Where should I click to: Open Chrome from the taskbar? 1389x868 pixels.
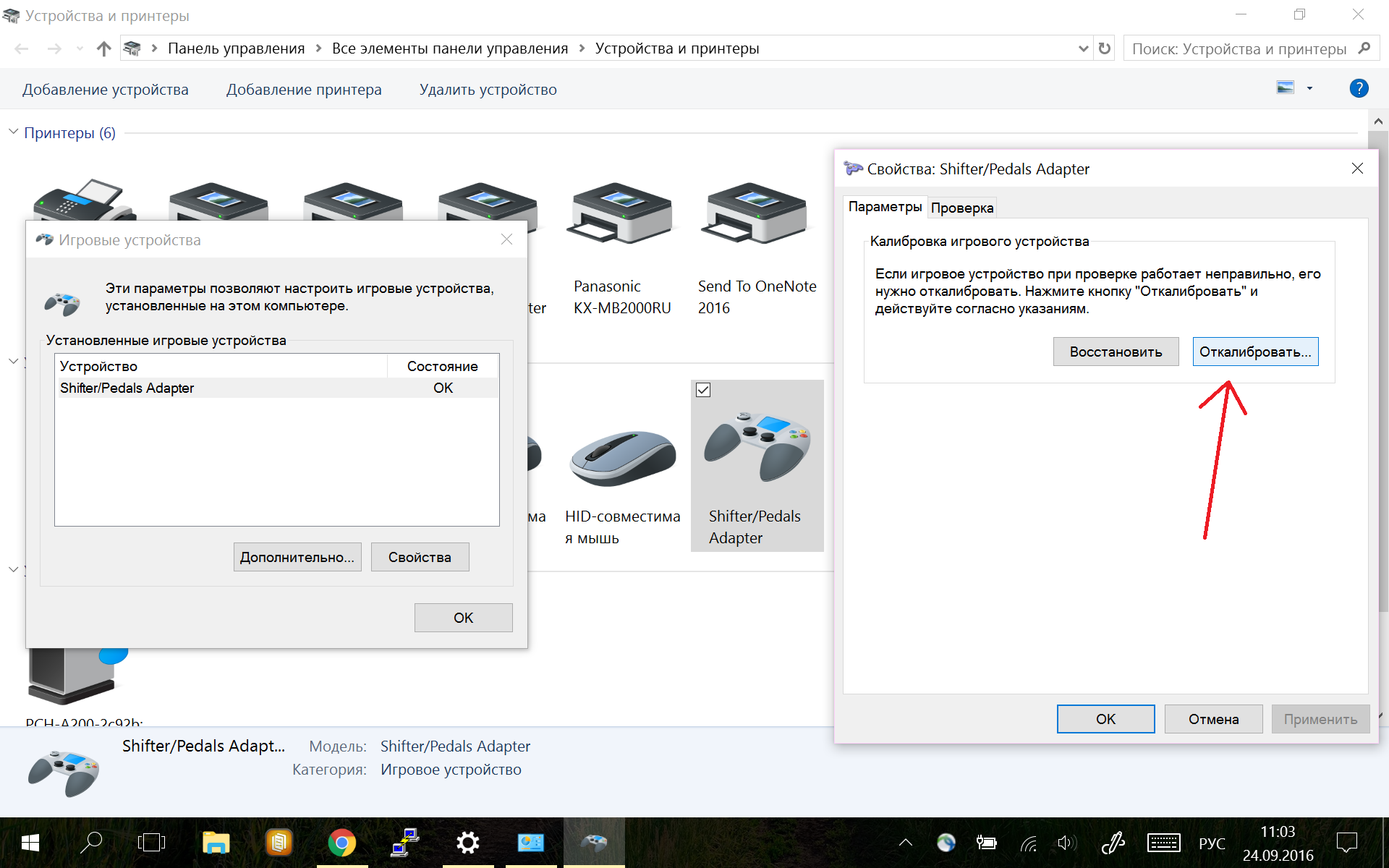tap(341, 843)
